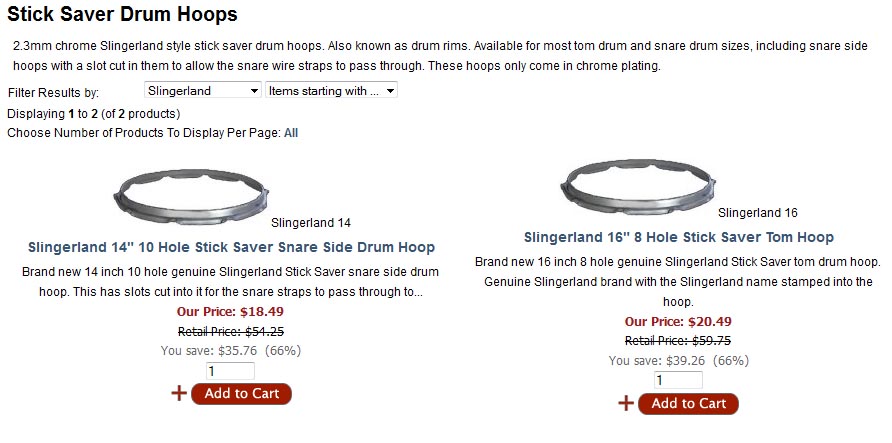The image size is (892, 443).
Task: Click the "Our Price: $20.49" text
Action: coord(678,321)
